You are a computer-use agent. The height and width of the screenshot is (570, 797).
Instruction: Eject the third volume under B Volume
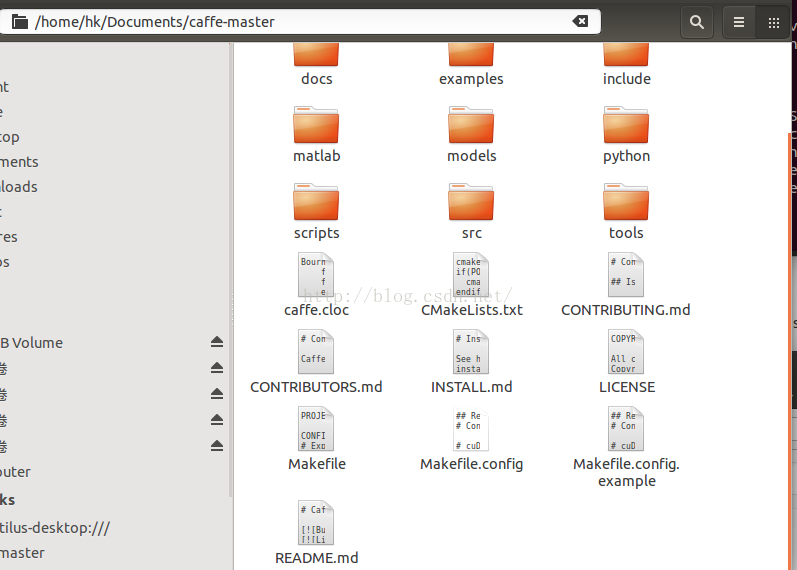pos(217,421)
